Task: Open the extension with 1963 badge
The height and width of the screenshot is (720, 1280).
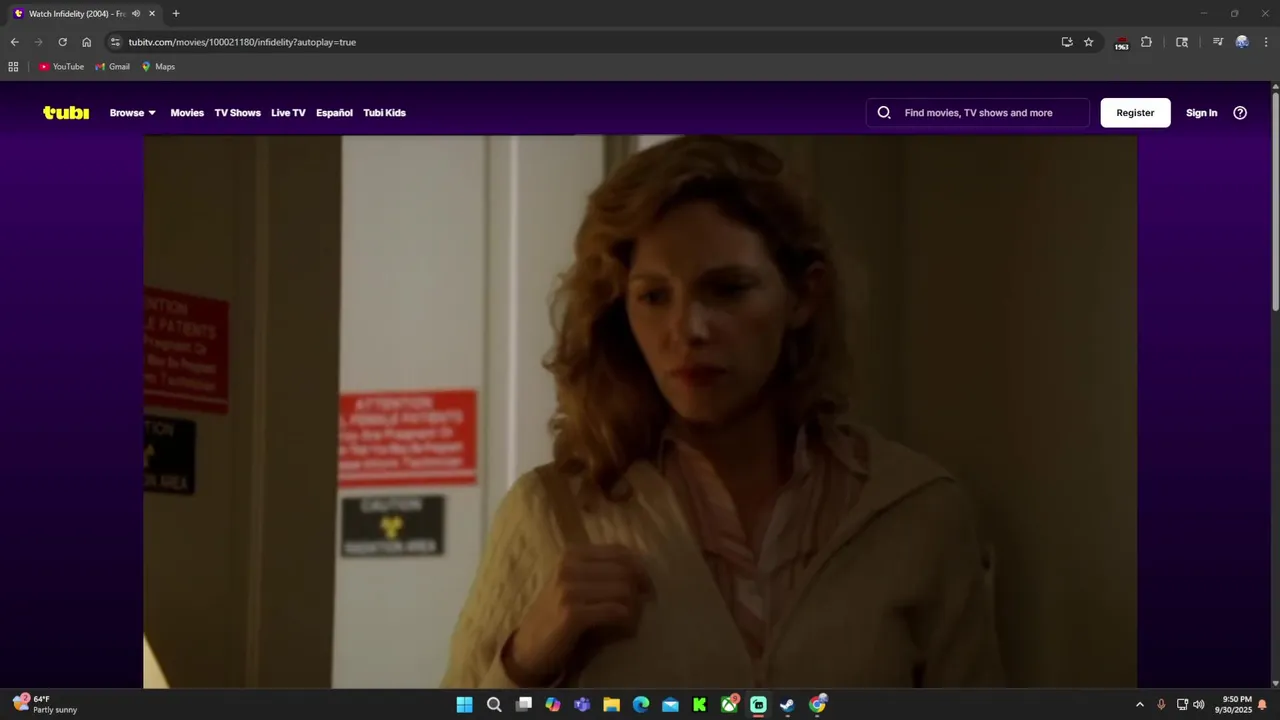Action: point(1121,43)
